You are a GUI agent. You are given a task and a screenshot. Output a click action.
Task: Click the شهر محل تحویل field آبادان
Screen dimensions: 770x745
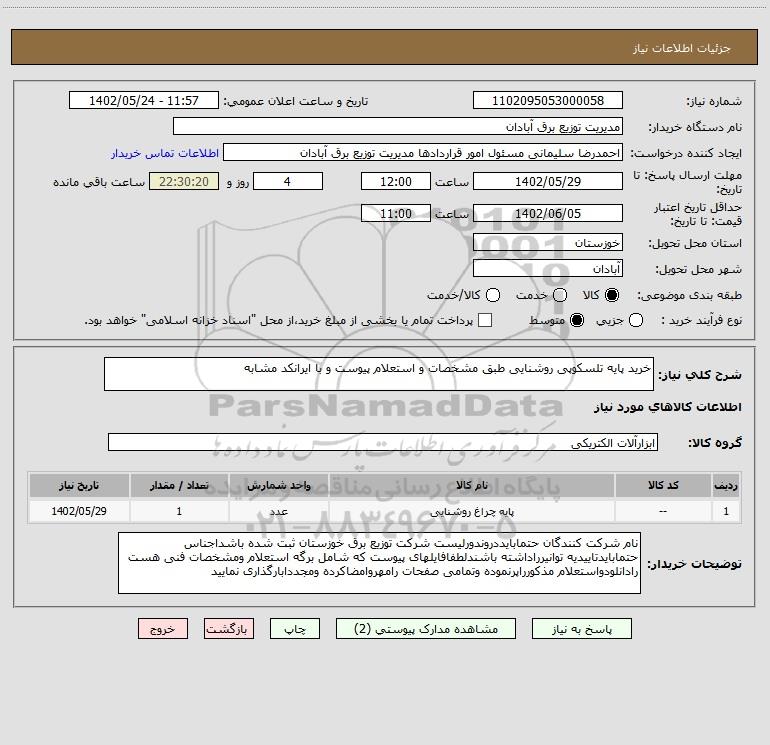(x=548, y=268)
